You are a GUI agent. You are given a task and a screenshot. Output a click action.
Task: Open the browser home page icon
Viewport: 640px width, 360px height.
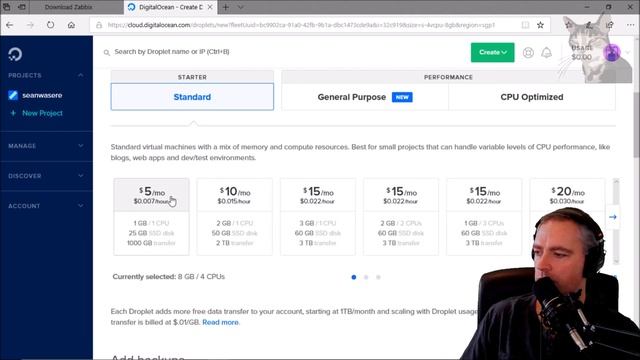pyautogui.click(x=71, y=25)
